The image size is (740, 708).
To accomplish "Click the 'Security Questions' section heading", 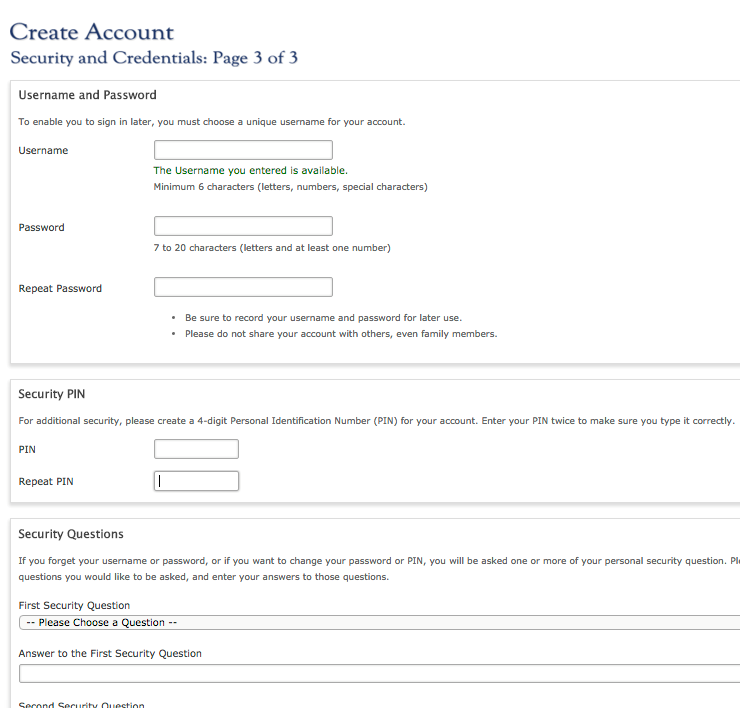I will coord(71,534).
